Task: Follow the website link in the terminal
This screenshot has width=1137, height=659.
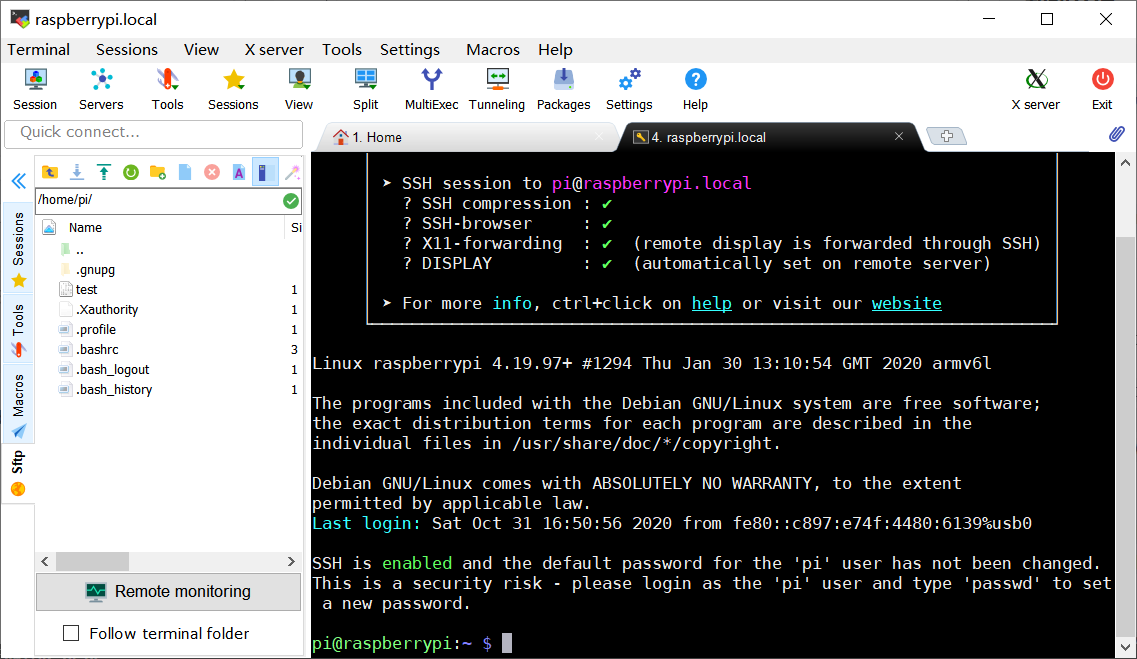Action: (906, 303)
